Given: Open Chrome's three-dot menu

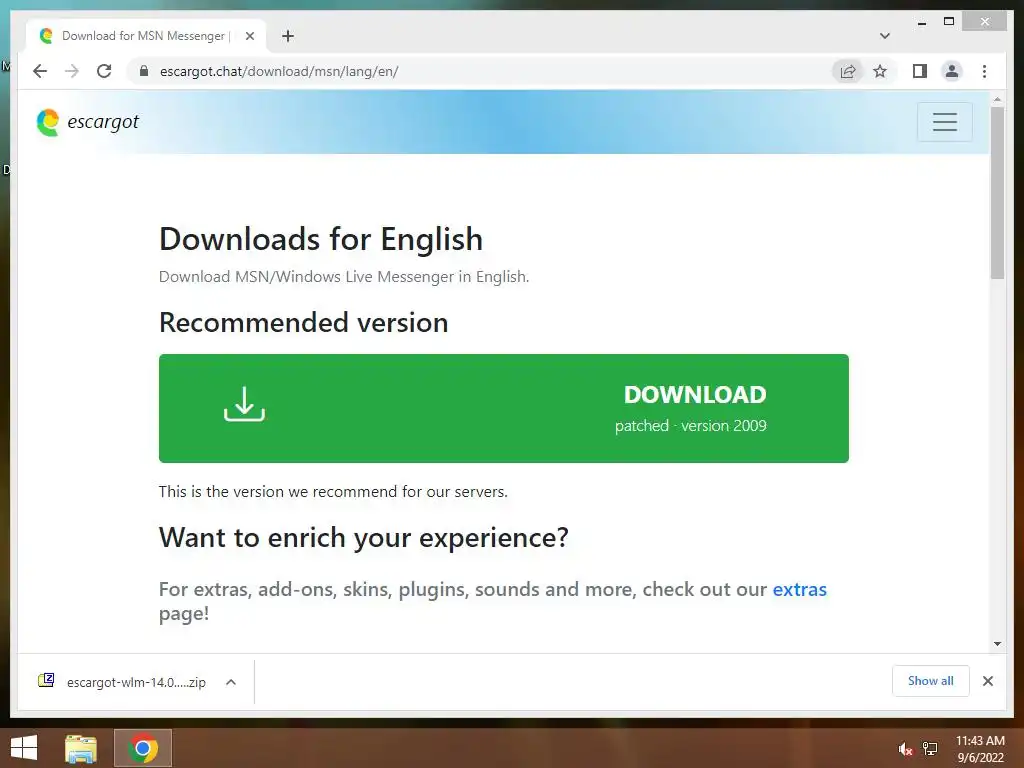Looking at the screenshot, I should pos(984,71).
